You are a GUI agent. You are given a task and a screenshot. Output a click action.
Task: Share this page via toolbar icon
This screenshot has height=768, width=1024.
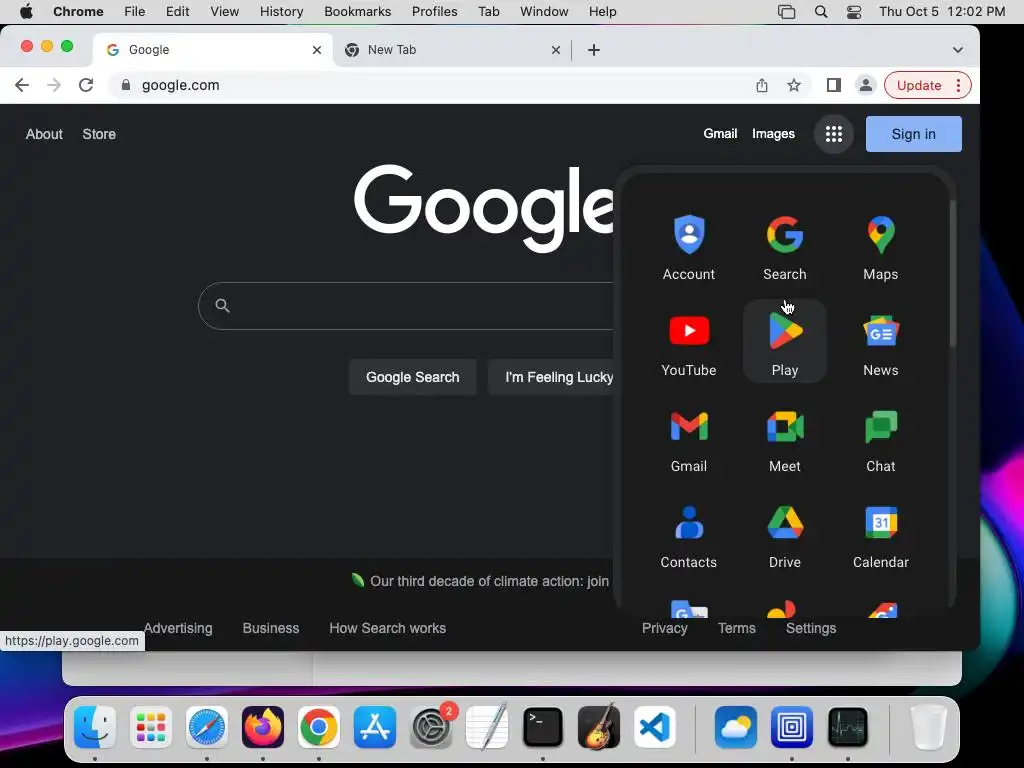tap(761, 85)
